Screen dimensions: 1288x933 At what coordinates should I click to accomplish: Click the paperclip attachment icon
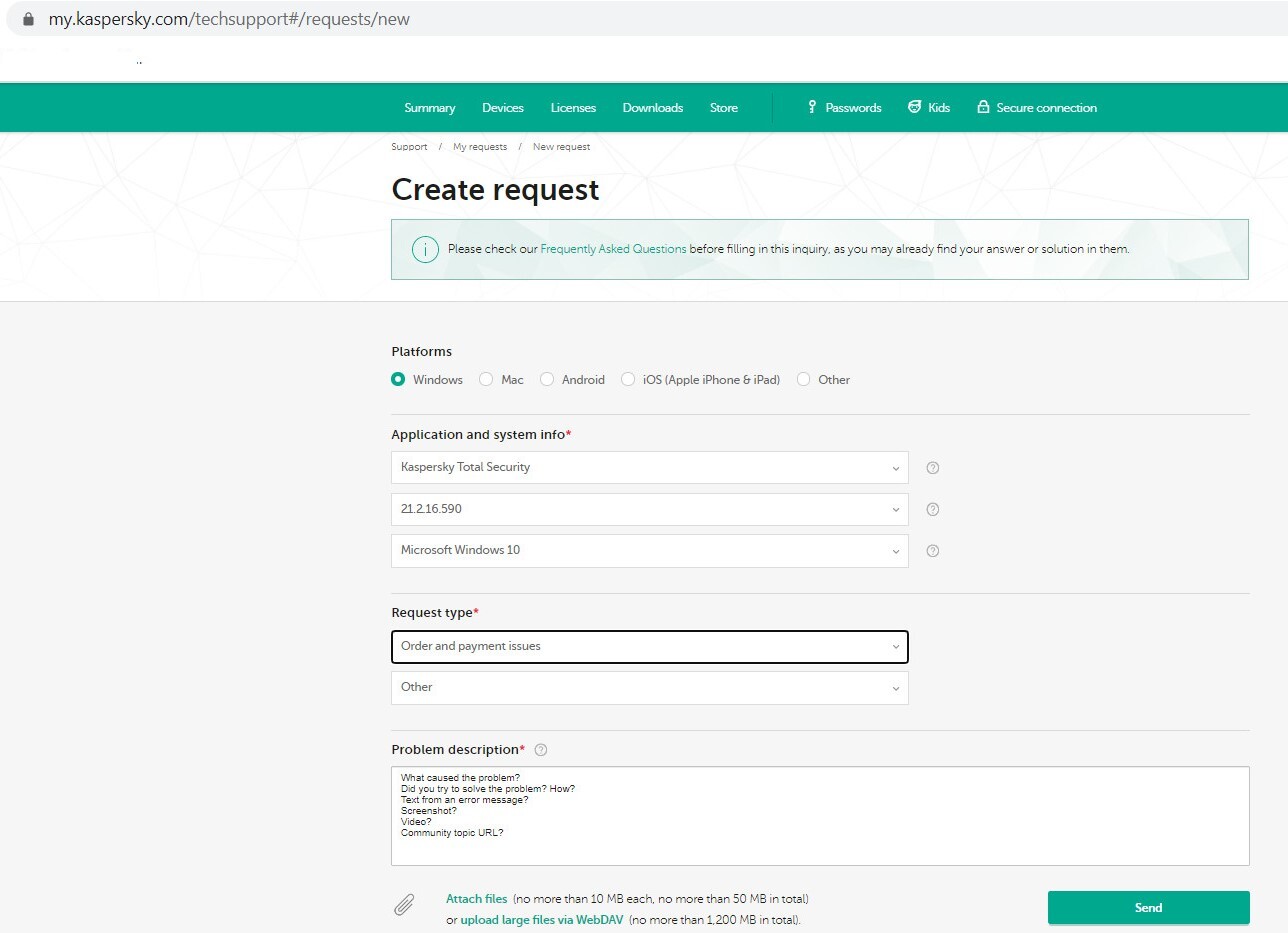[x=404, y=905]
